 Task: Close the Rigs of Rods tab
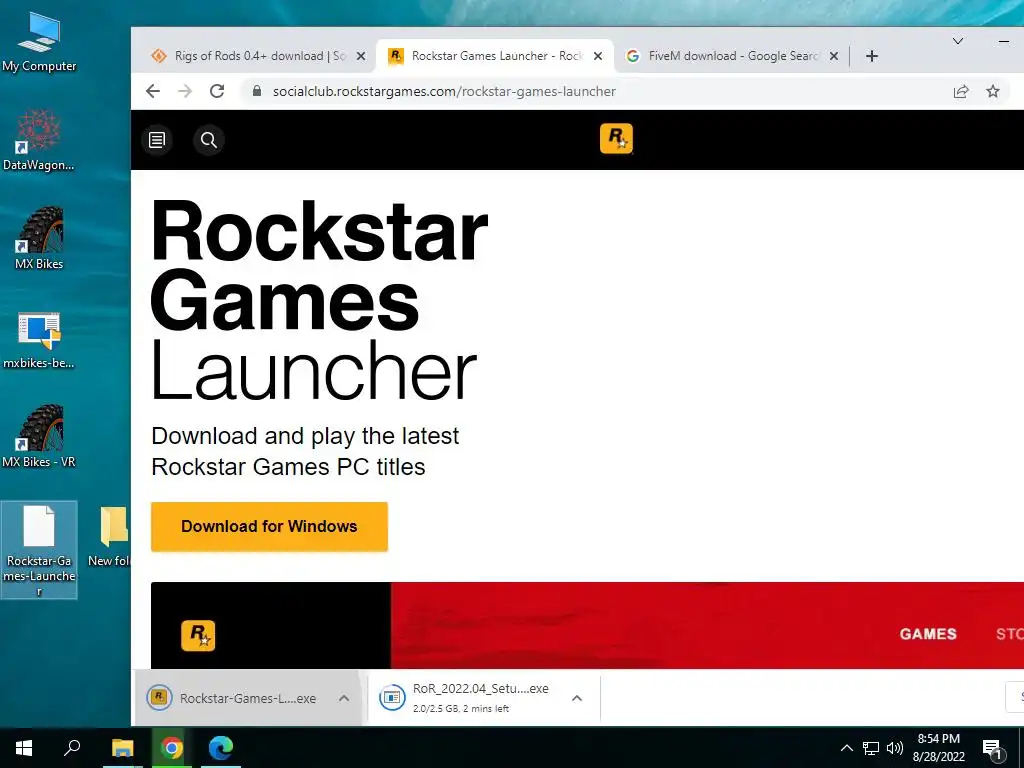(360, 56)
